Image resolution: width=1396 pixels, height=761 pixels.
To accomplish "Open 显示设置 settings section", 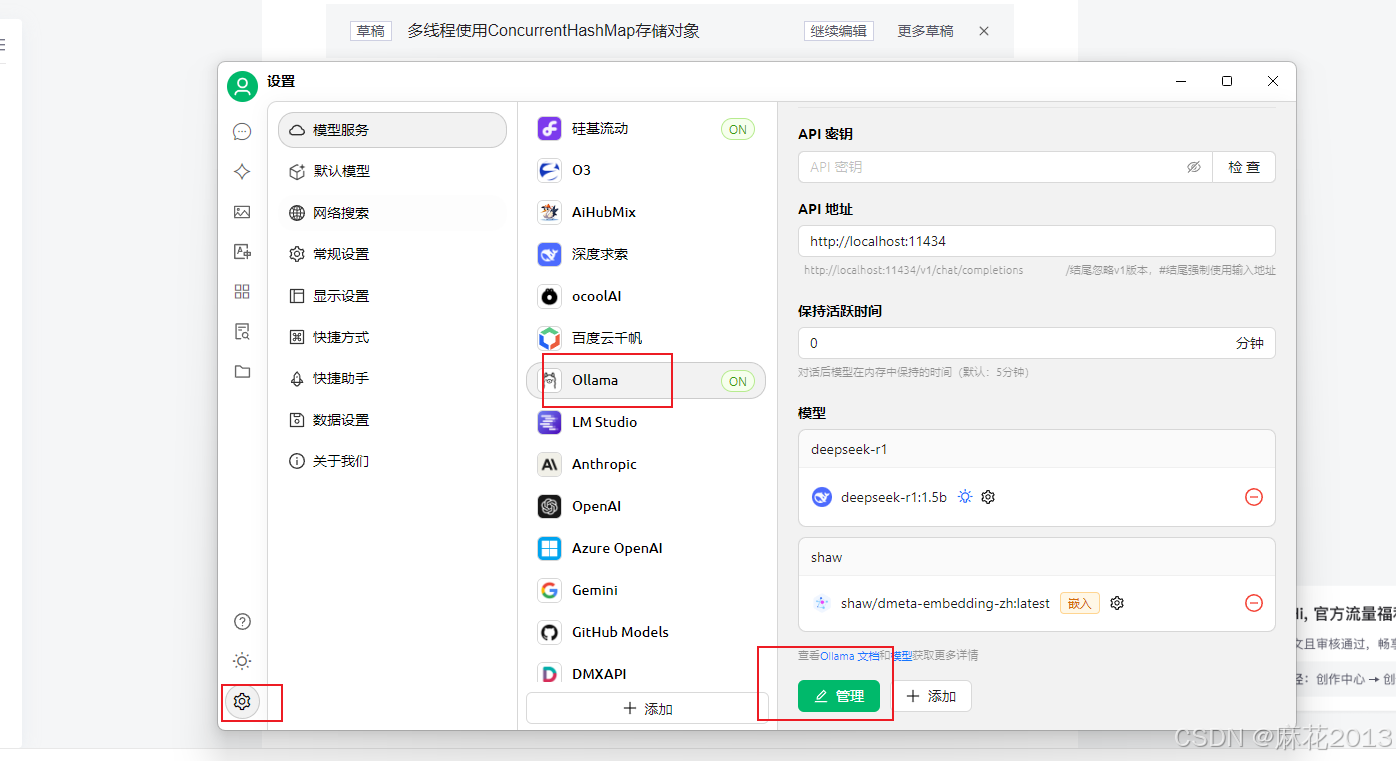I will (392, 296).
